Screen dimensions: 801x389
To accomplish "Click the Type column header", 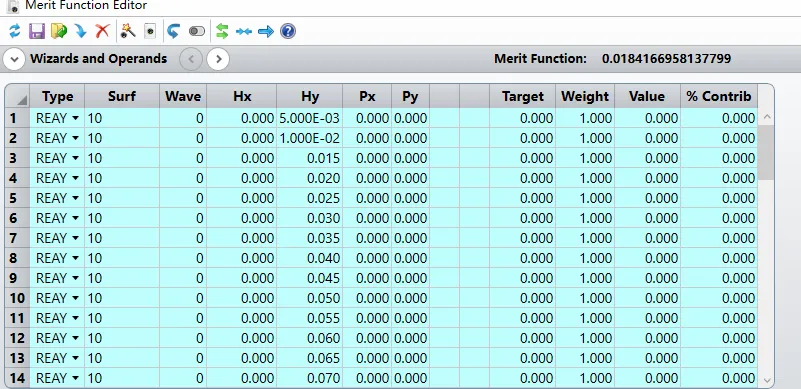I will coord(57,97).
